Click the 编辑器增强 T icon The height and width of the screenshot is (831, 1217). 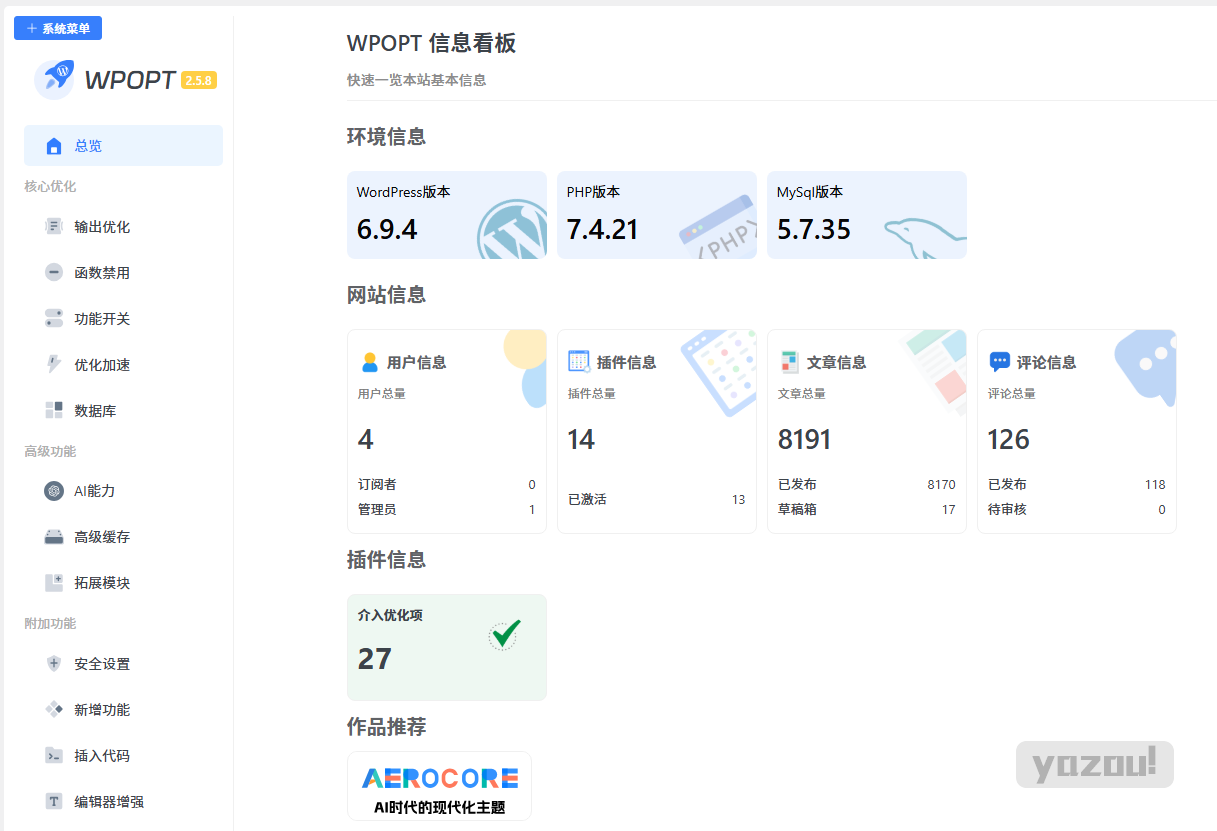pos(54,802)
